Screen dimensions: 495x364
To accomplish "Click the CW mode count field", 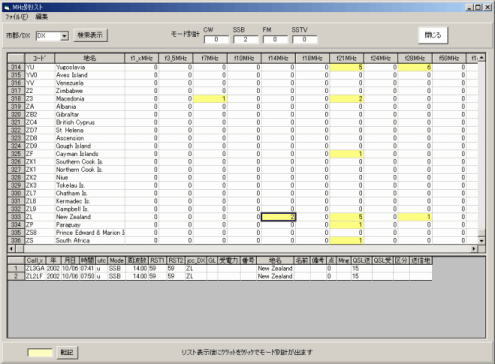I will coord(216,40).
